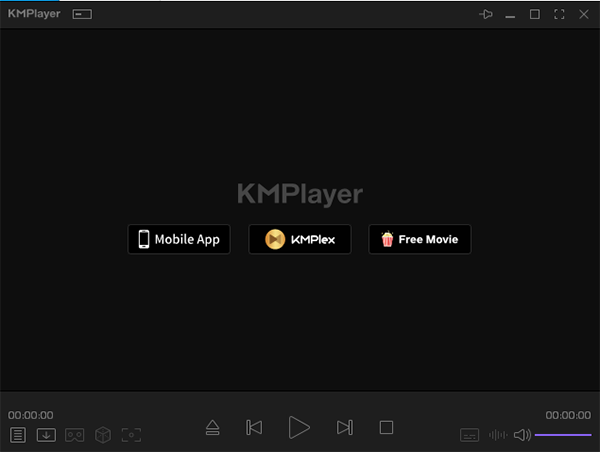The height and width of the screenshot is (452, 600).
Task: Click the screen capture icon
Action: 131,435
